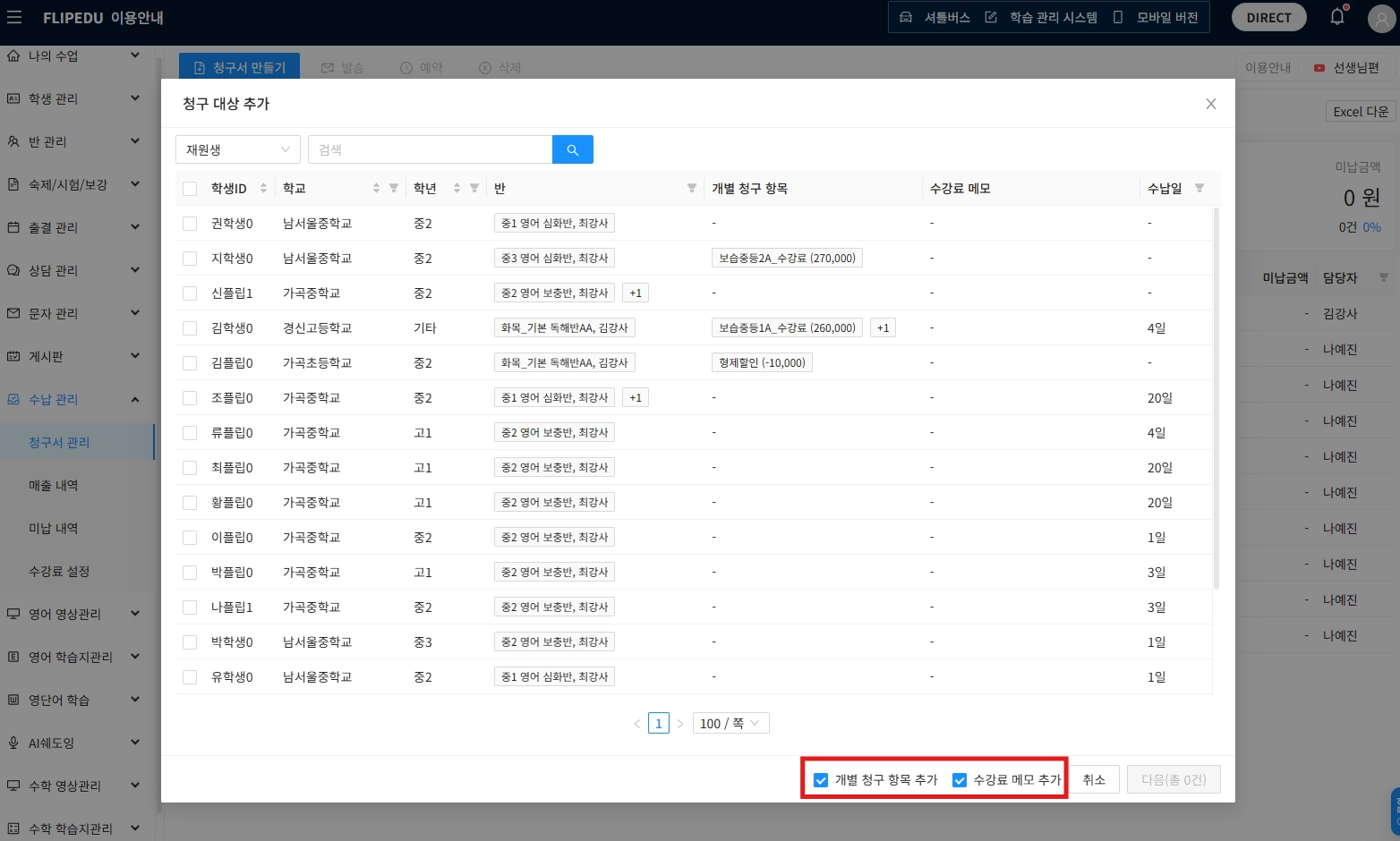Sort by 학년 column arrows
Viewport: 1400px width, 841px height.
click(x=457, y=188)
